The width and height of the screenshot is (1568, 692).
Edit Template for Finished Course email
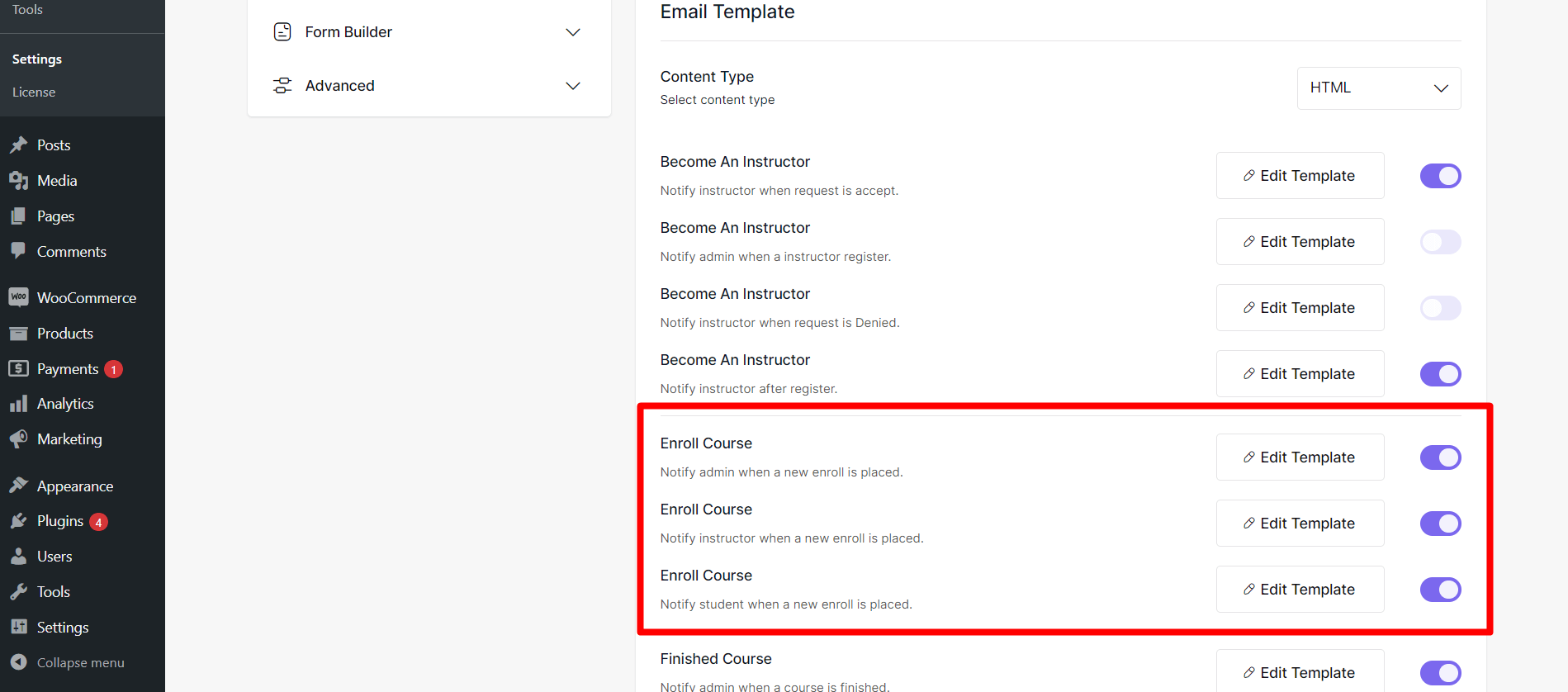coord(1300,672)
